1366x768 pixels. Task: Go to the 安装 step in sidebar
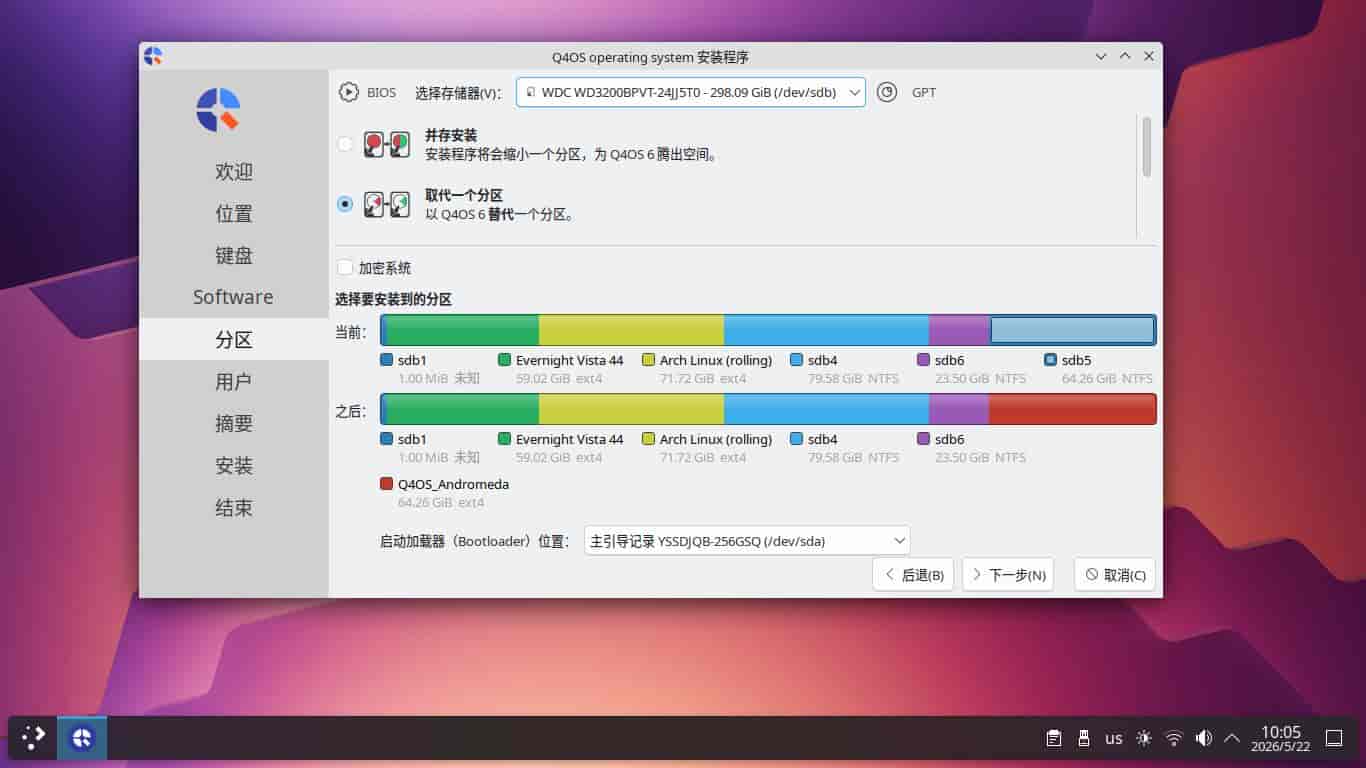pos(234,465)
